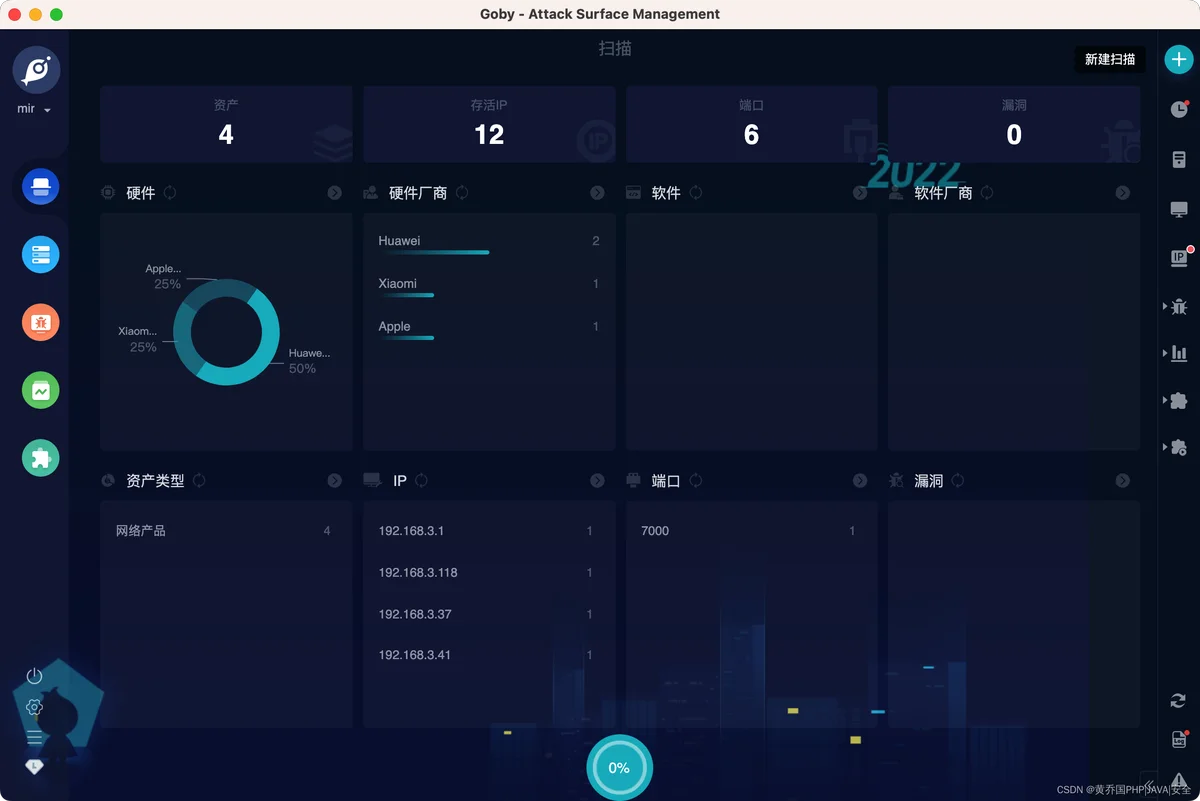The height and width of the screenshot is (801, 1200).
Task: Click the power icon in sidebar
Action: (x=34, y=677)
